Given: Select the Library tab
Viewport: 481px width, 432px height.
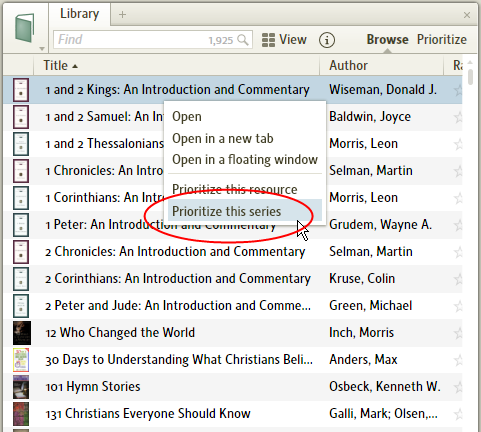Looking at the screenshot, I should pos(79,14).
